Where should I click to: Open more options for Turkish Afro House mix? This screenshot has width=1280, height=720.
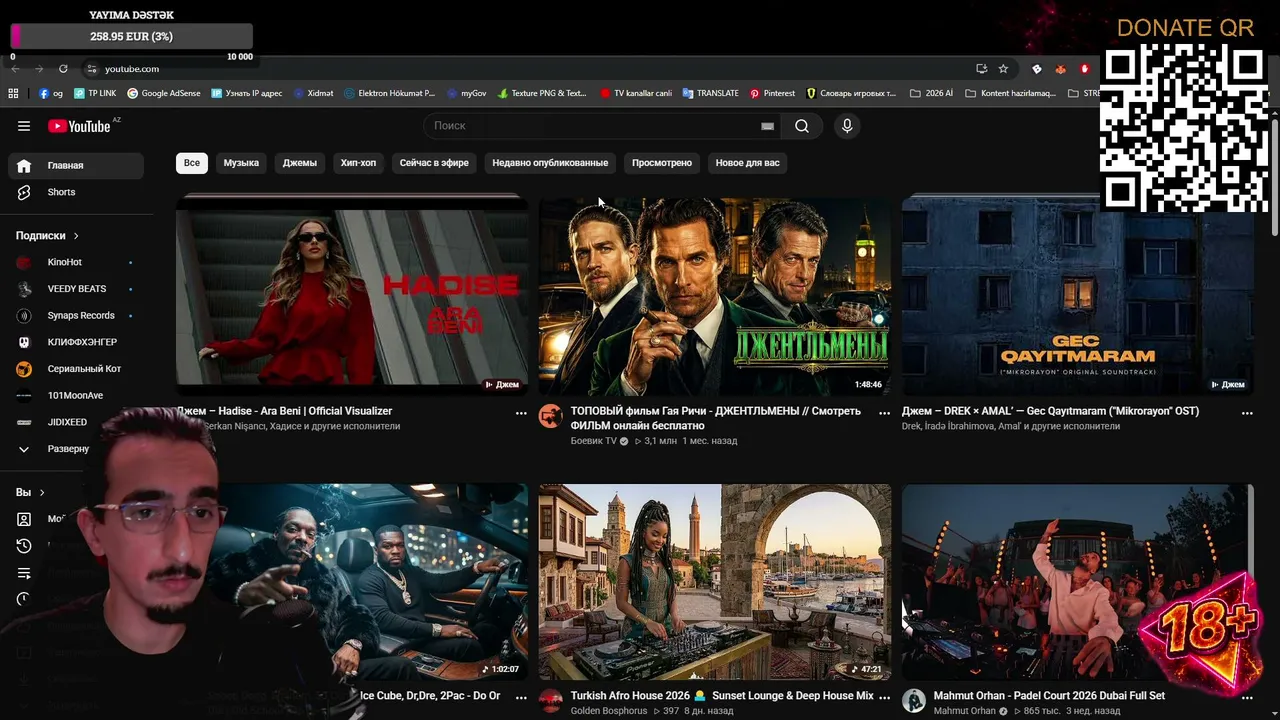click(x=884, y=696)
